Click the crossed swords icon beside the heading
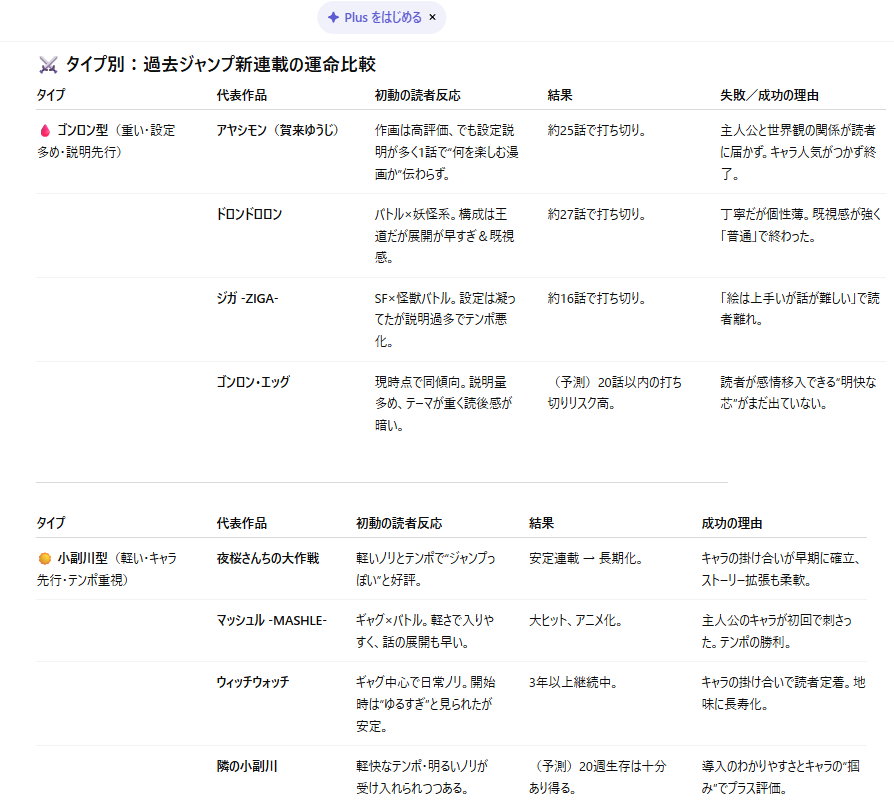 (47, 65)
